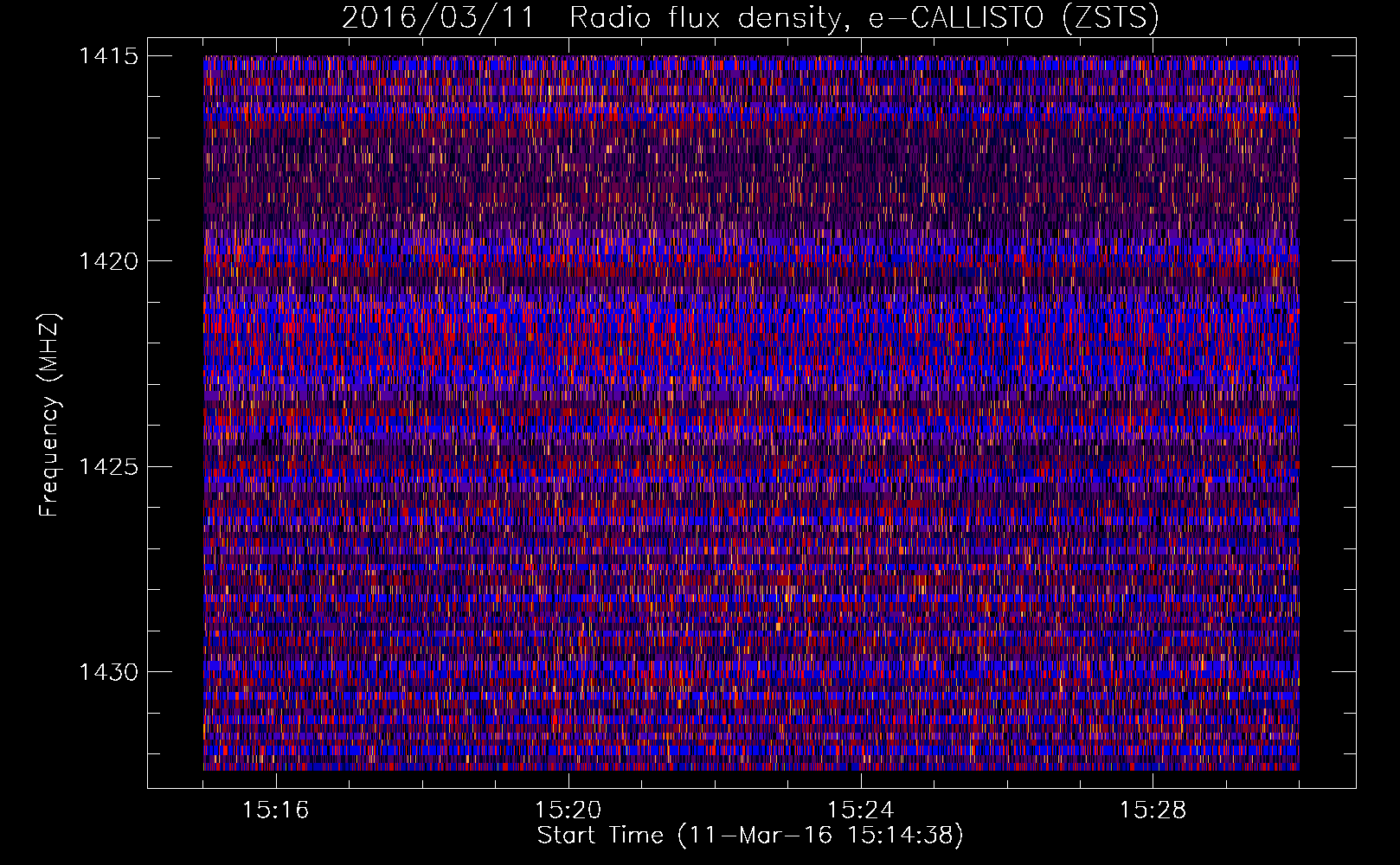Click the 15:24 time tick label

pos(861,811)
